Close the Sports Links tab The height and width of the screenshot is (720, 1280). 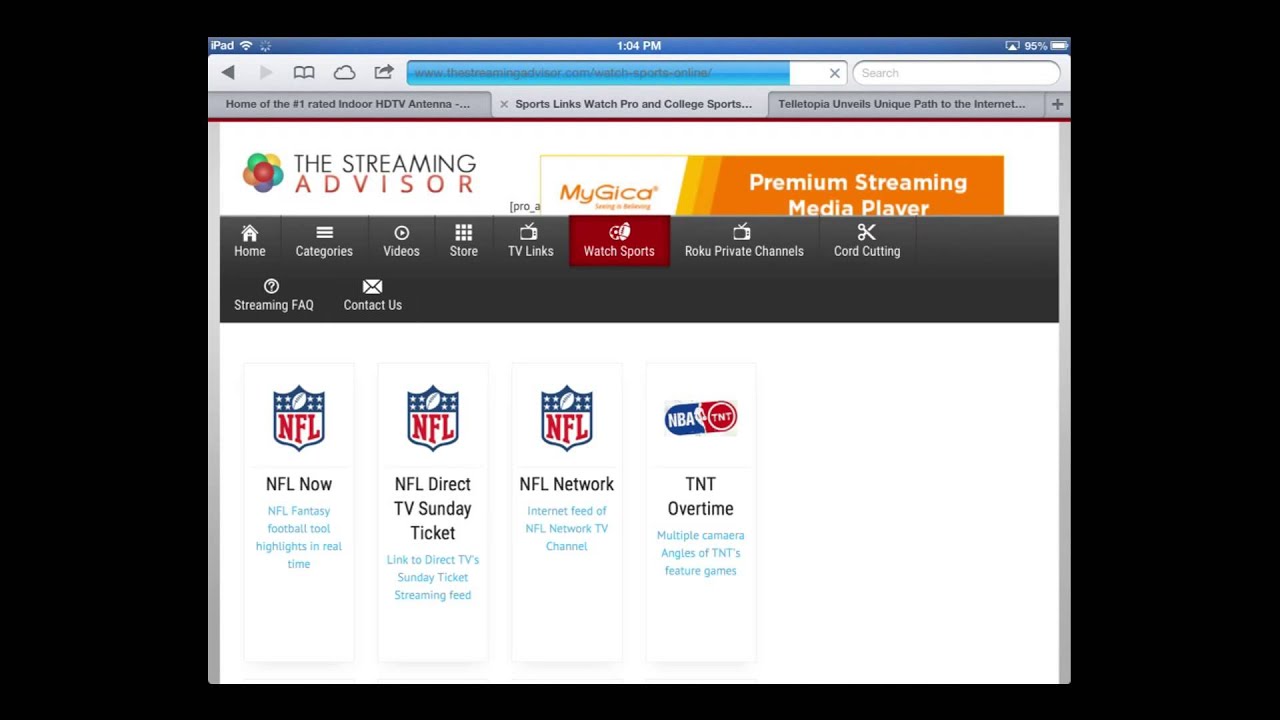504,104
